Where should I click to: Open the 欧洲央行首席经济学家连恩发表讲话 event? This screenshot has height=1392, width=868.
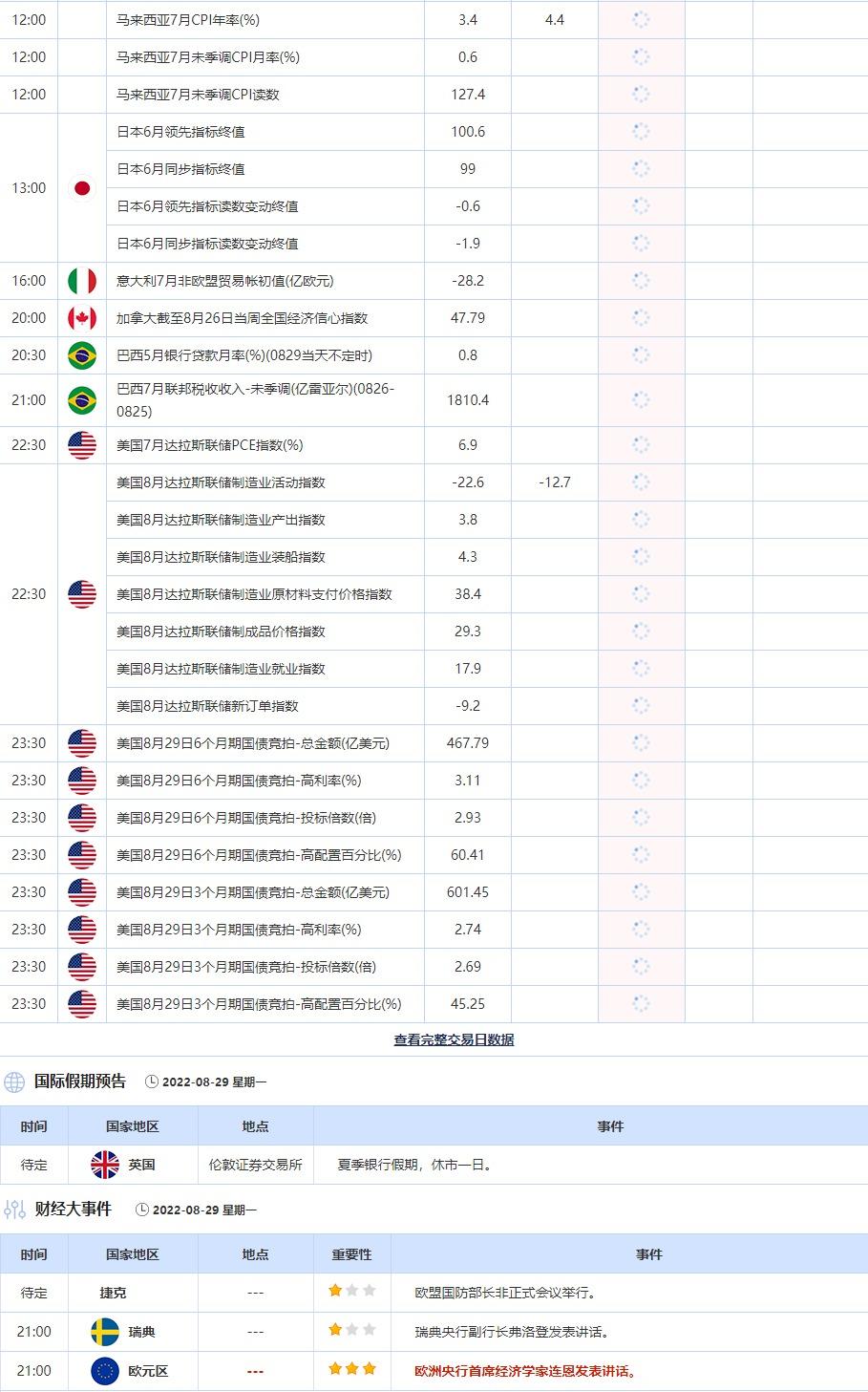click(525, 1371)
